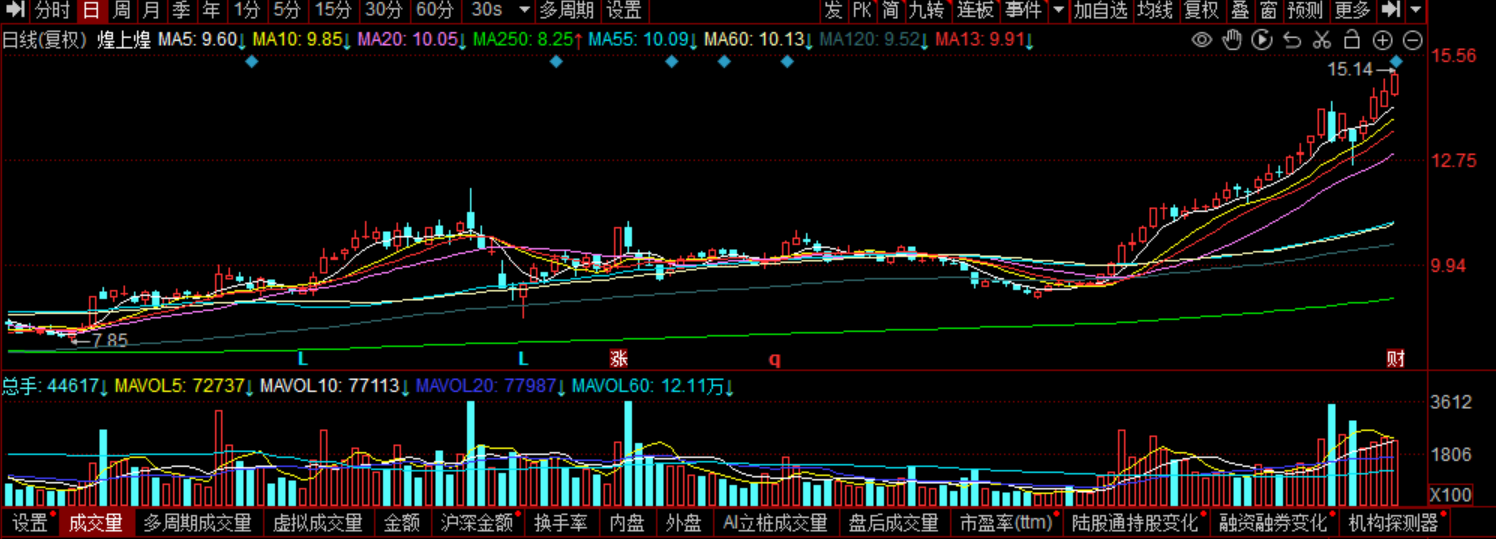
Task: Select the scissors cut tool
Action: point(1322,40)
